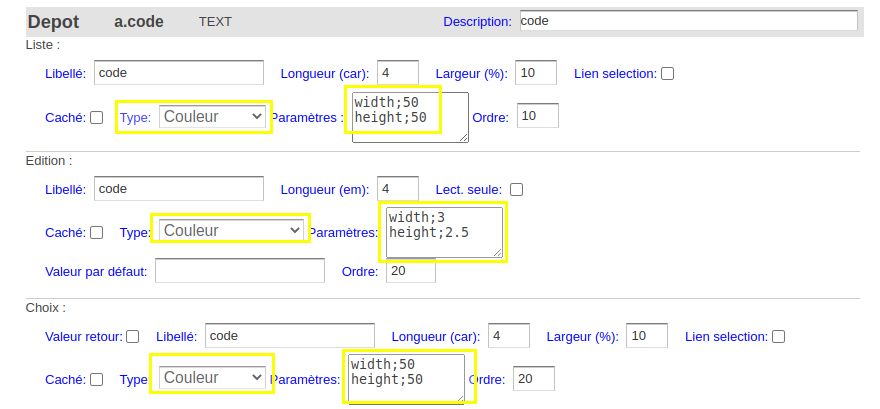Click the Libellé field in Choix section

point(290,336)
